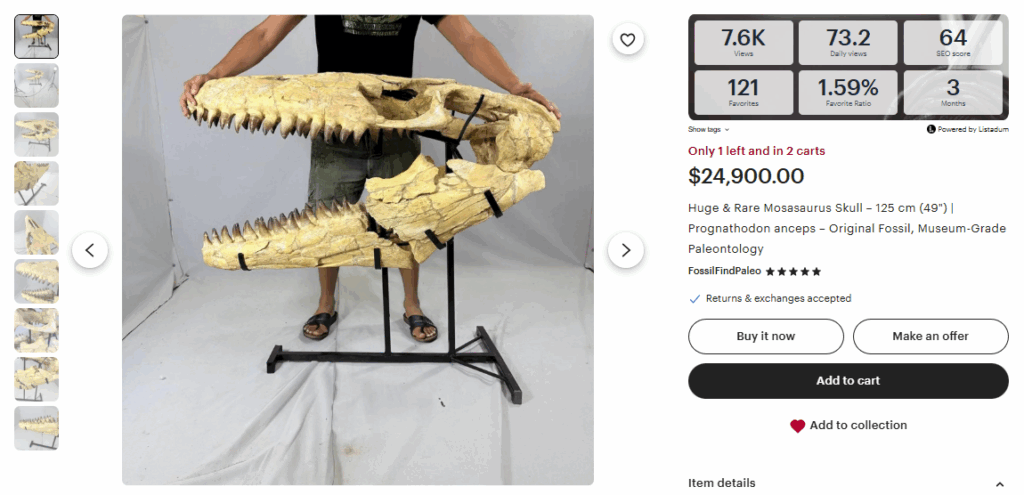Expand the Show tags dropdown
This screenshot has height=495, width=1024.
coord(708,130)
